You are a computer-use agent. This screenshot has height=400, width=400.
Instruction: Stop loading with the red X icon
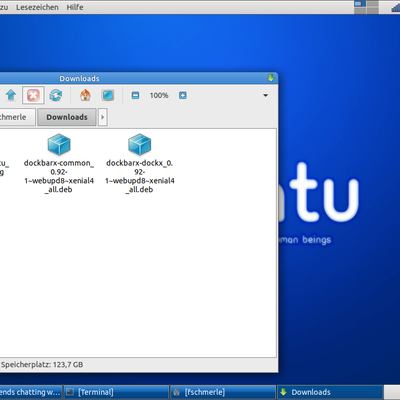(x=33, y=95)
